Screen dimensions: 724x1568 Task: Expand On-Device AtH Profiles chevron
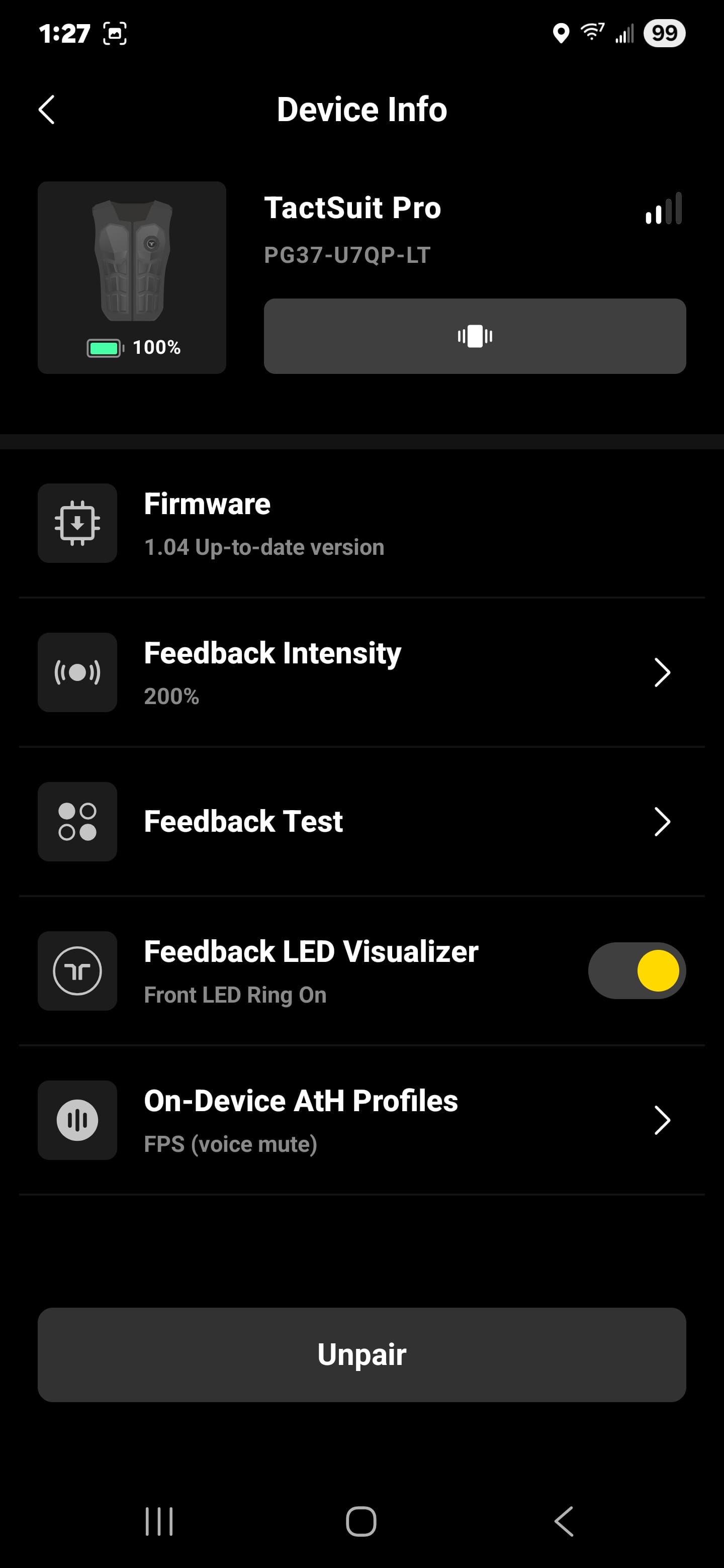tap(662, 1120)
